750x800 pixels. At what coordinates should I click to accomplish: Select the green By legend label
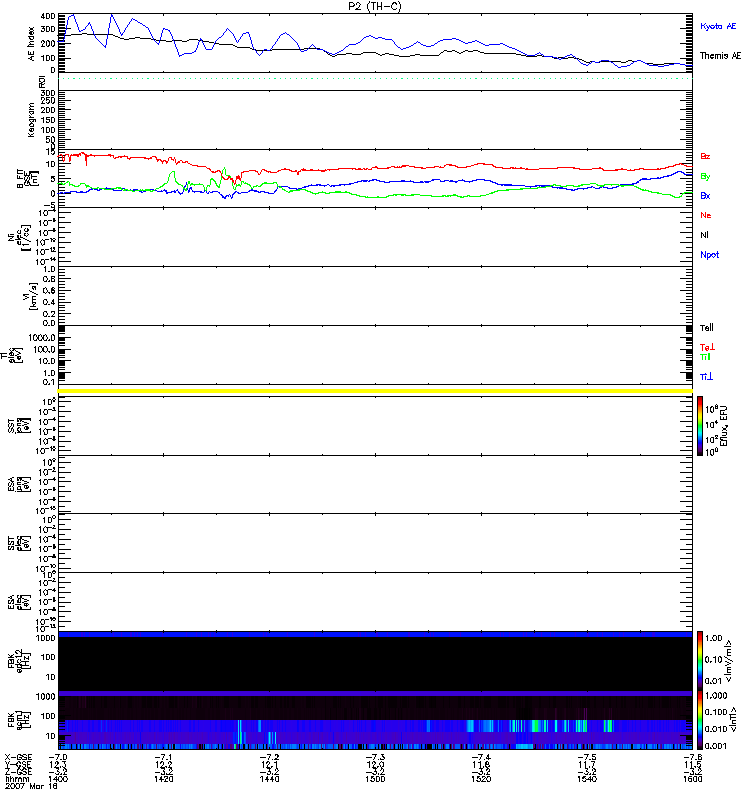click(705, 176)
